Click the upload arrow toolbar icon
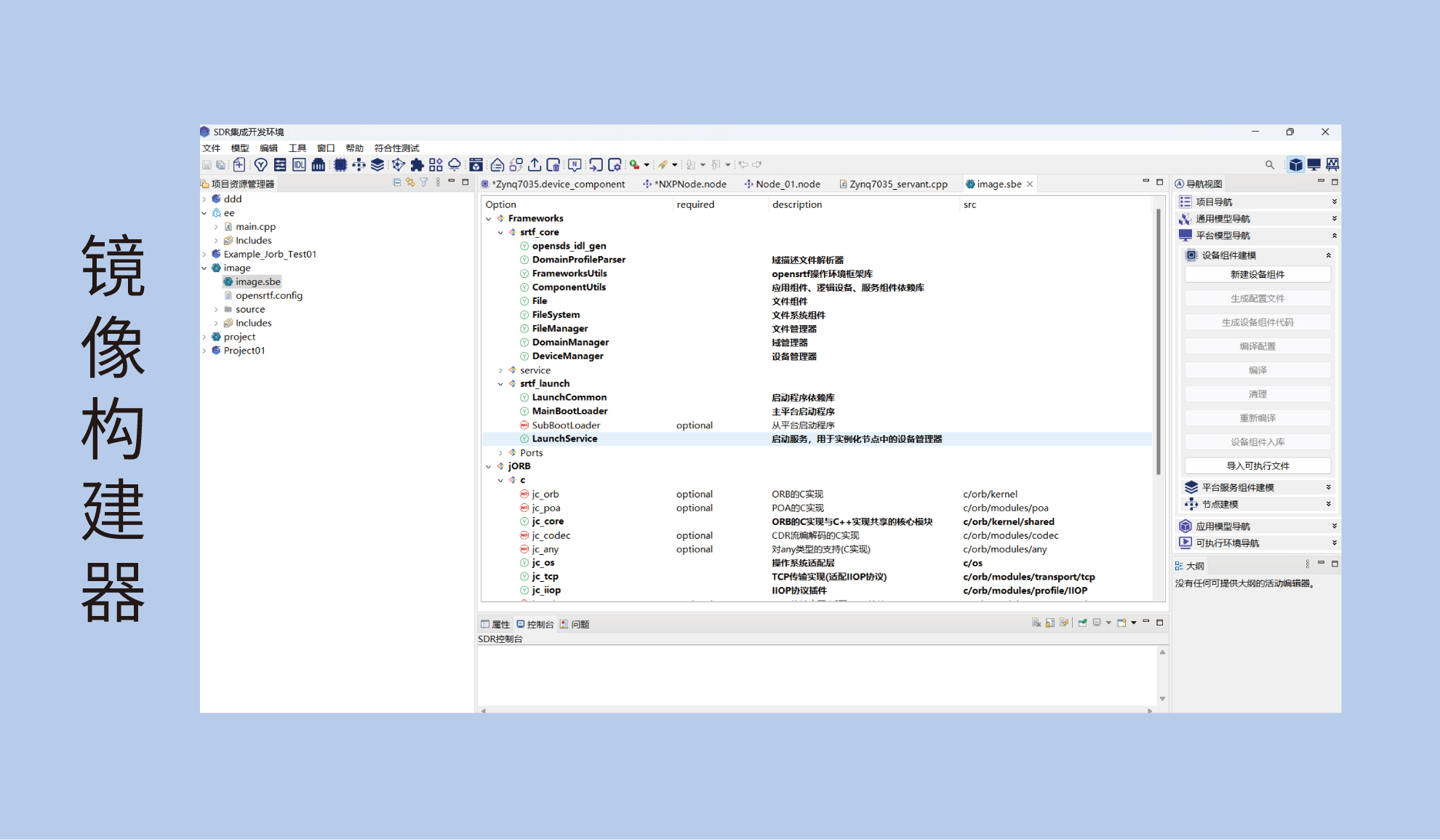Viewport: 1440px width, 840px height. click(x=535, y=165)
